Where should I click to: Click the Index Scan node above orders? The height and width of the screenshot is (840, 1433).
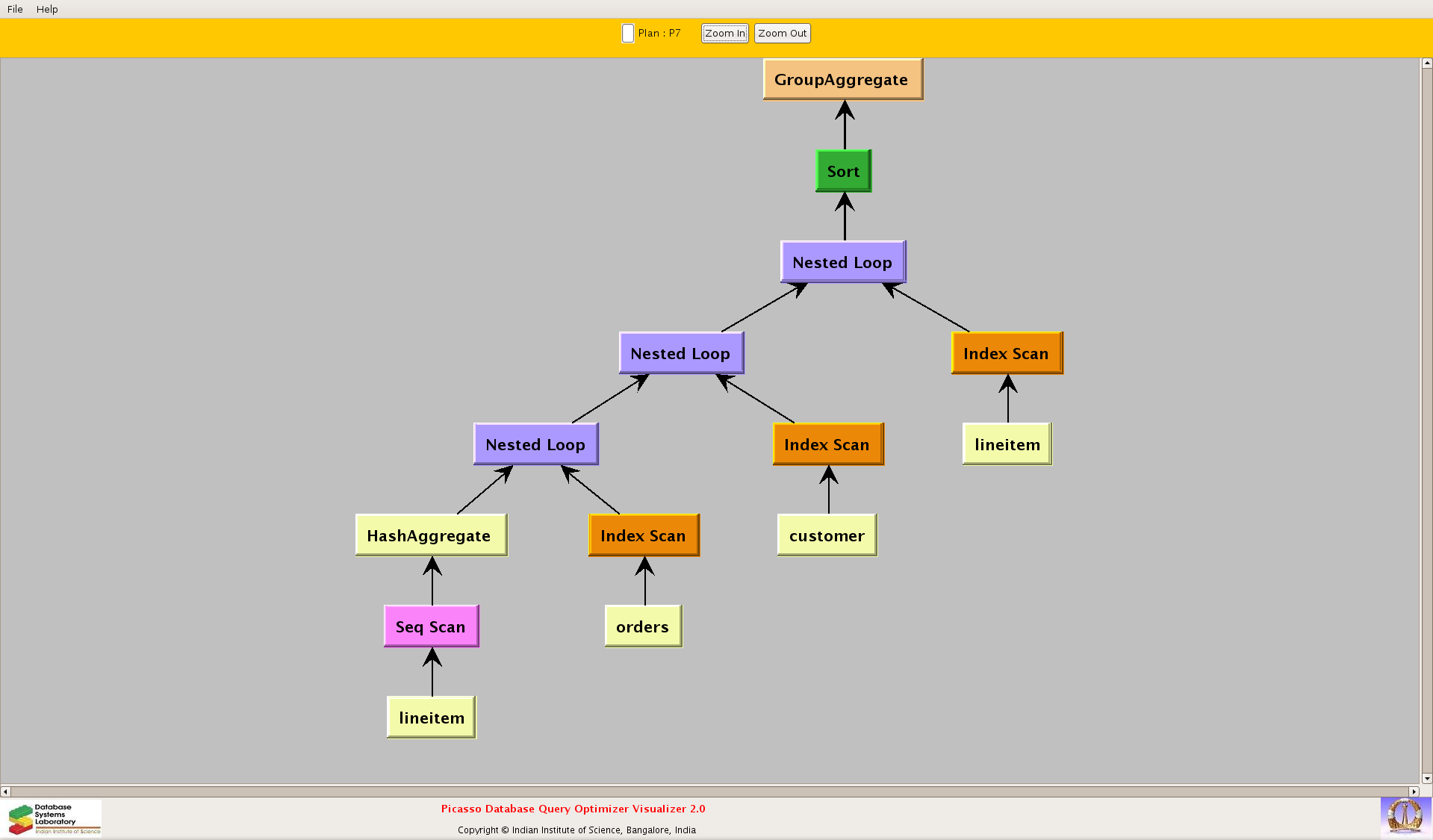click(x=643, y=535)
